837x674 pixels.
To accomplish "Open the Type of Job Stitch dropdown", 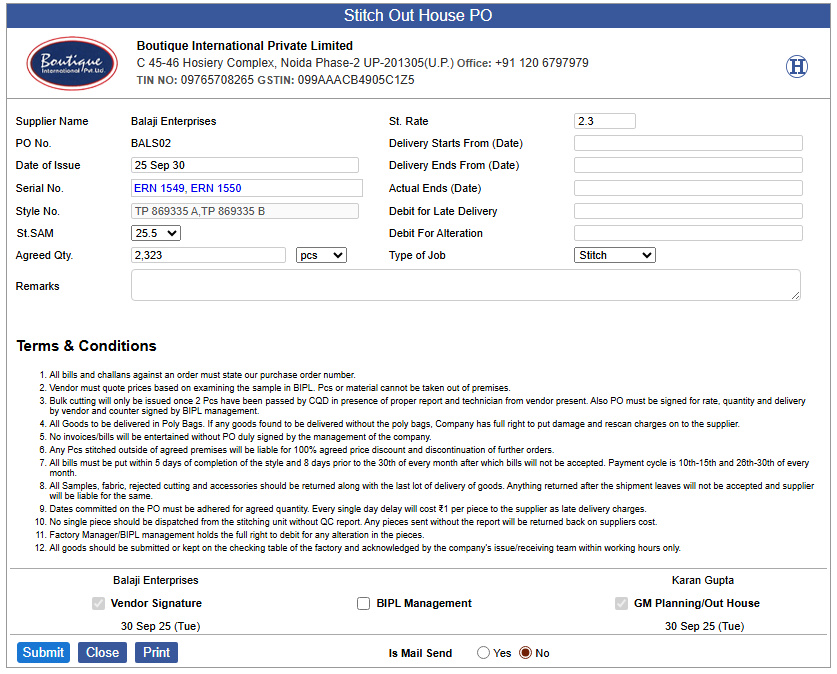I will pyautogui.click(x=615, y=255).
